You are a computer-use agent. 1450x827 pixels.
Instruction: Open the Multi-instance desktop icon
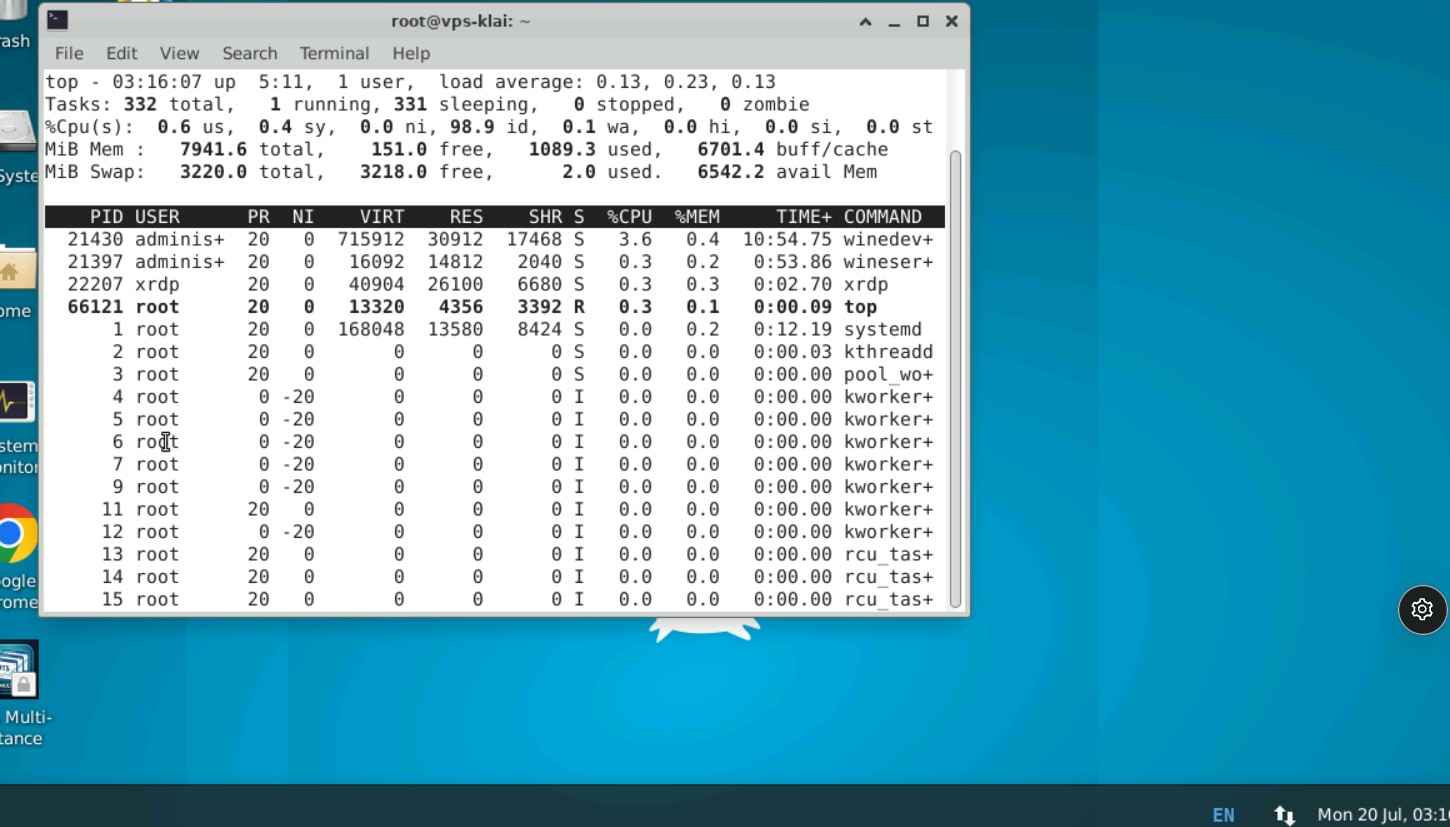[18, 670]
